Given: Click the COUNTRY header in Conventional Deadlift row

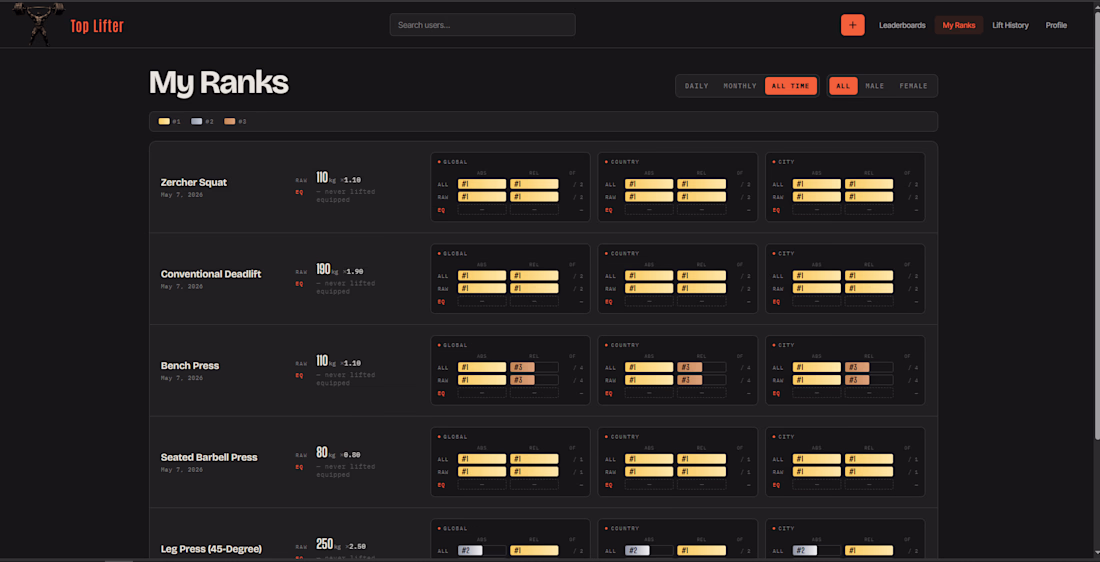Looking at the screenshot, I should point(624,254).
